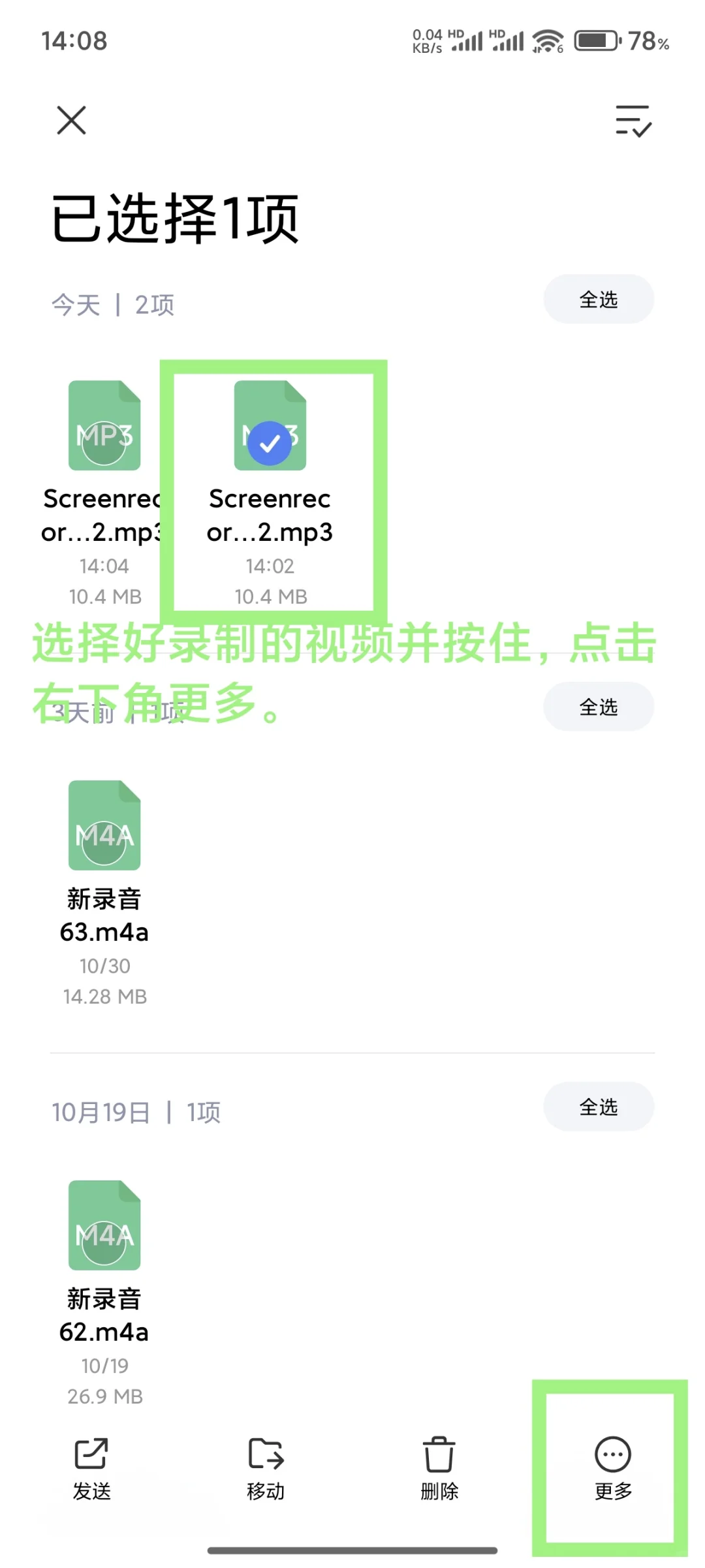Select the Screenrecorder mp3 file from 14:04
Screen dimensions: 705x1568
[104, 425]
